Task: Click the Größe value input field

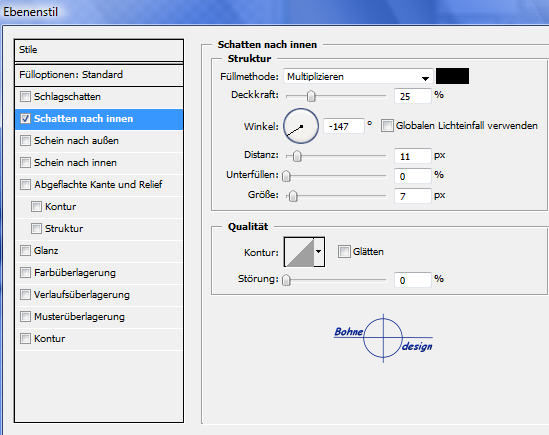Action: click(412, 196)
